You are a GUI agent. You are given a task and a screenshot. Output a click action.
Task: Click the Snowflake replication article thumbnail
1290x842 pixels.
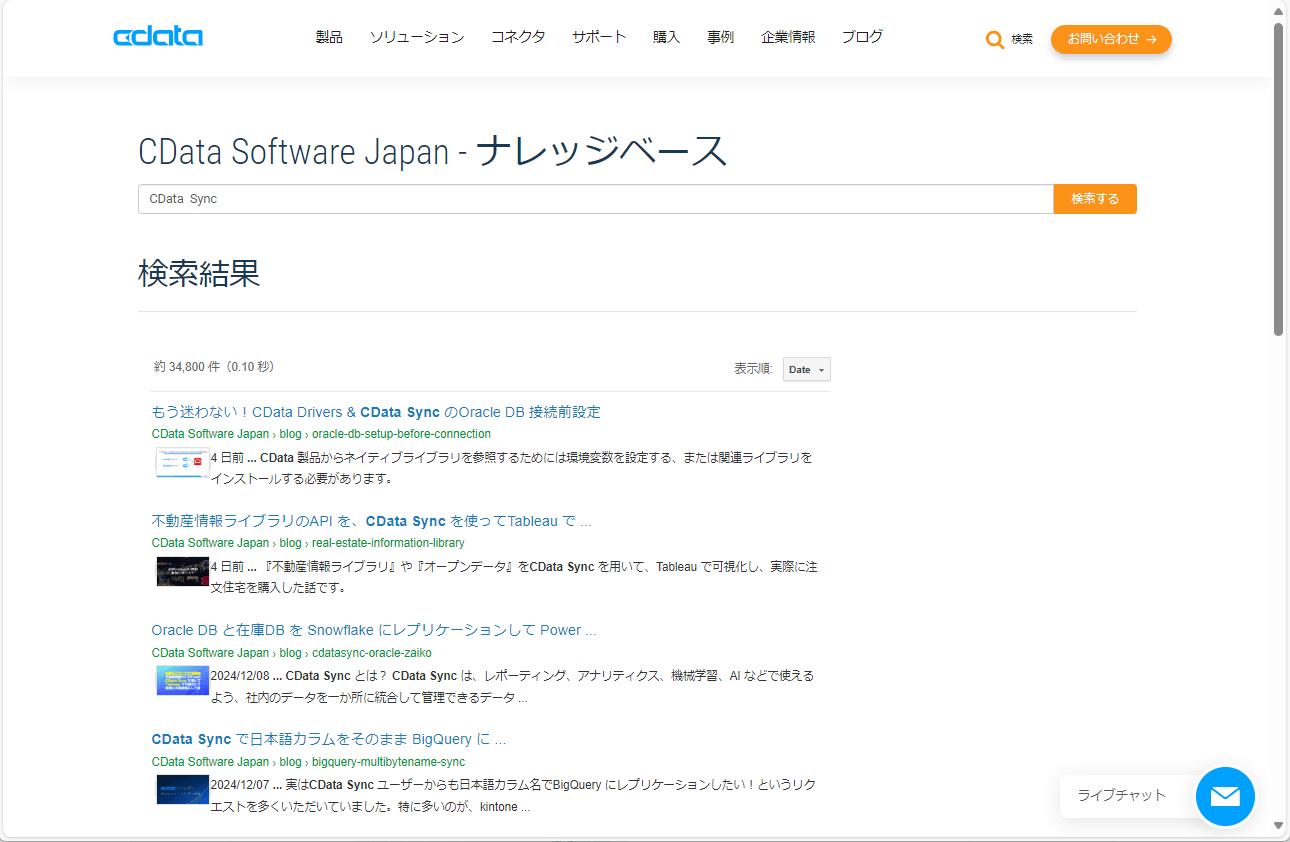click(x=182, y=680)
